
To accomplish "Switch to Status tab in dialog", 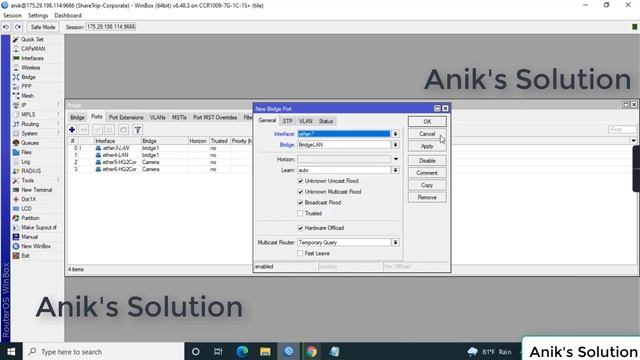I will pyautogui.click(x=326, y=121).
